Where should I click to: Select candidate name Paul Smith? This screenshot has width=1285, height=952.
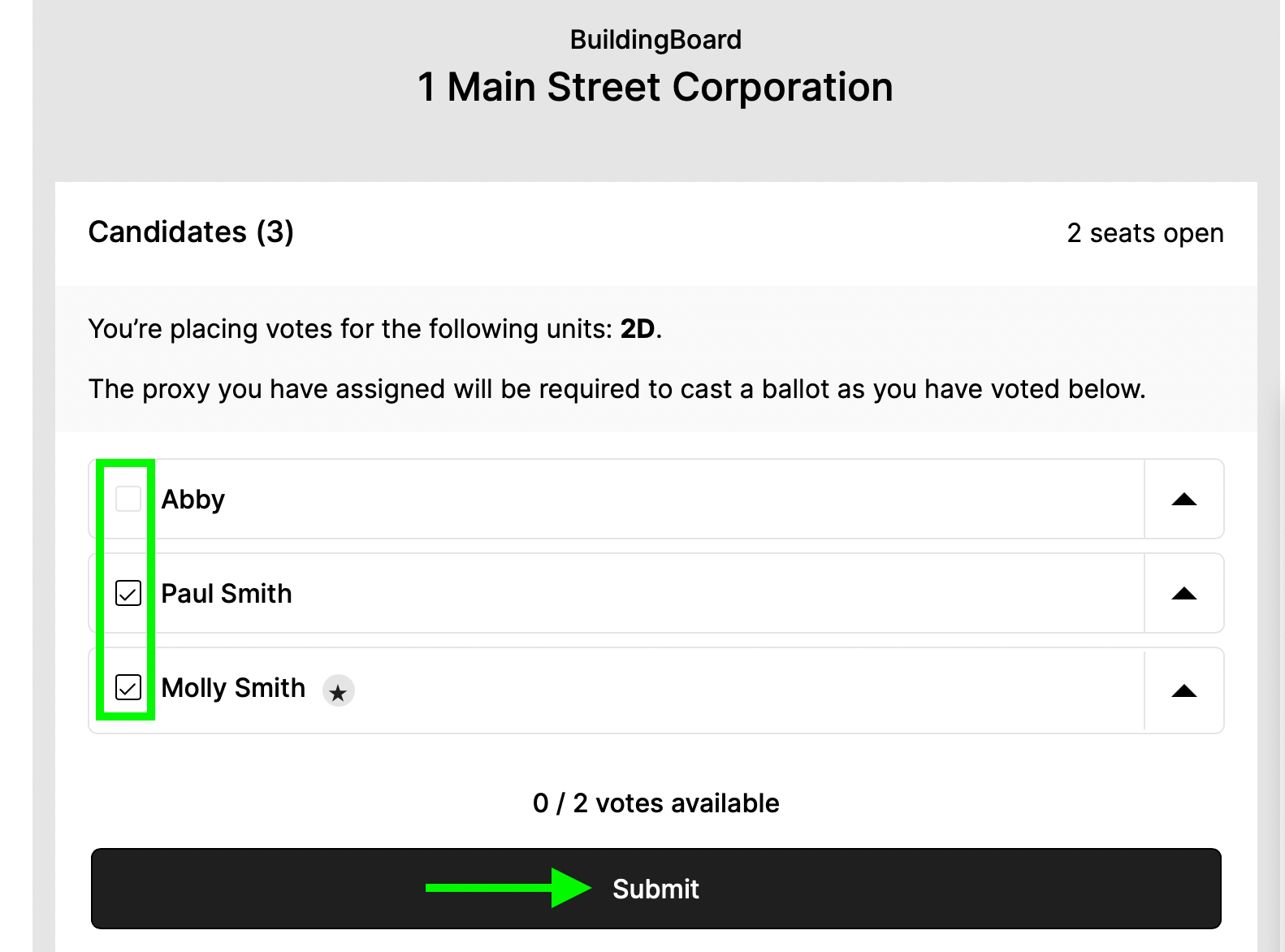[x=226, y=594]
